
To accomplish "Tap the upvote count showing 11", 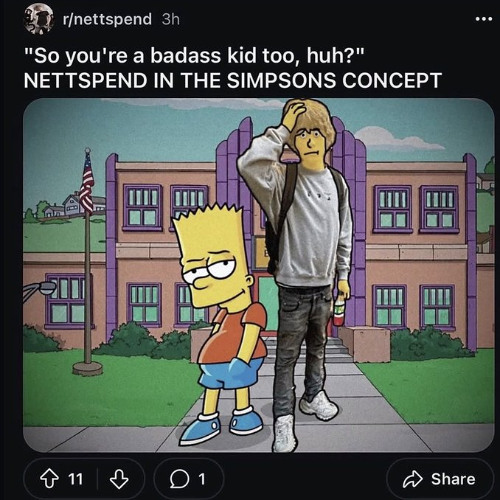I will point(75,479).
